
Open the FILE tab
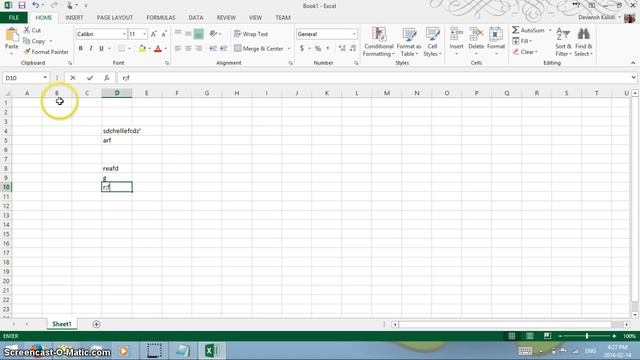click(14, 18)
